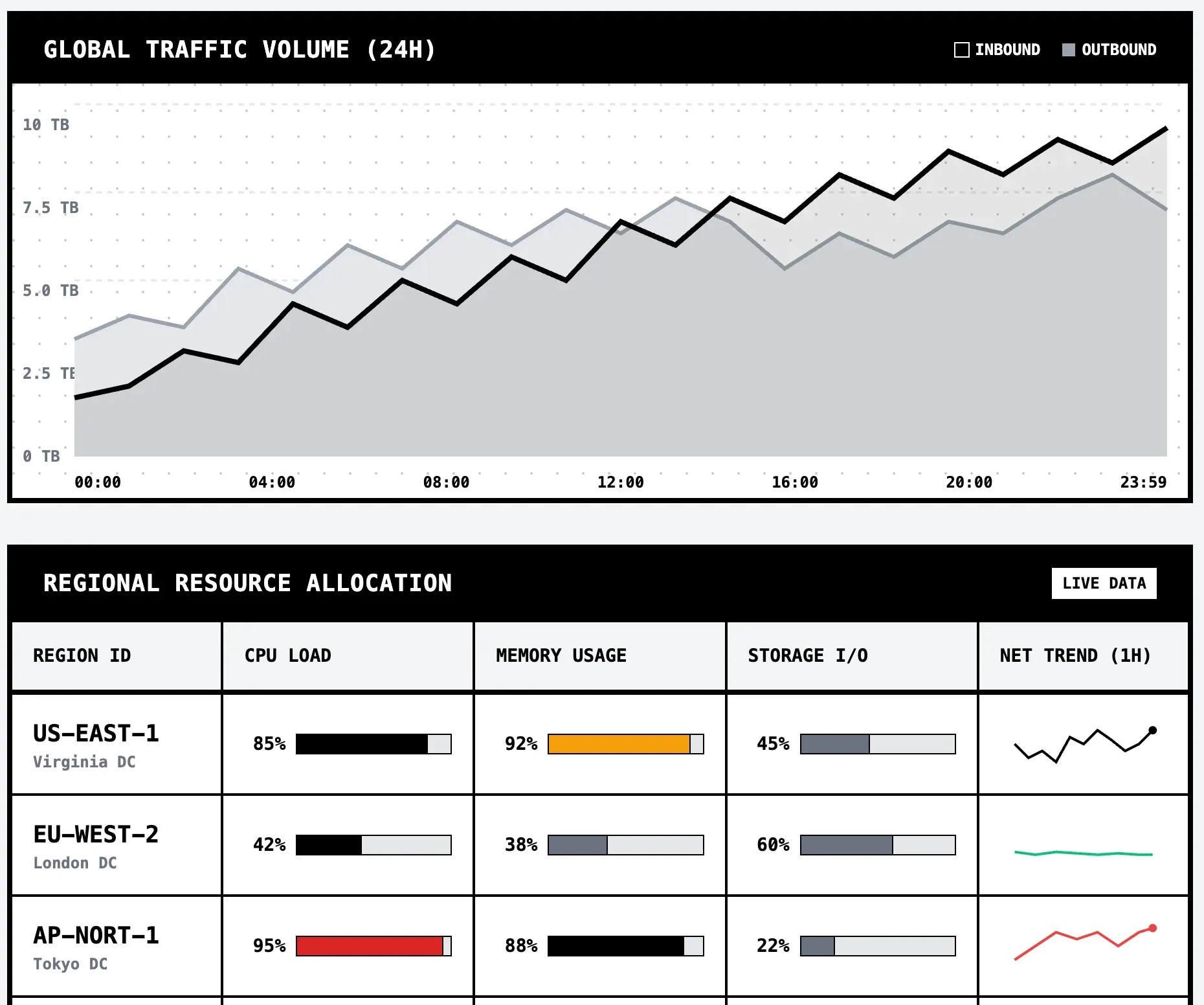The height and width of the screenshot is (1005, 1204).
Task: Click the US-EAST-1 black net trend sparkline
Action: tap(1086, 745)
